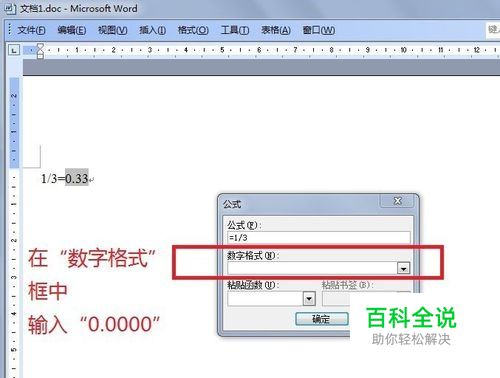This screenshot has width=500, height=378.
Task: Open the 文件(F) menu
Action: pyautogui.click(x=31, y=30)
